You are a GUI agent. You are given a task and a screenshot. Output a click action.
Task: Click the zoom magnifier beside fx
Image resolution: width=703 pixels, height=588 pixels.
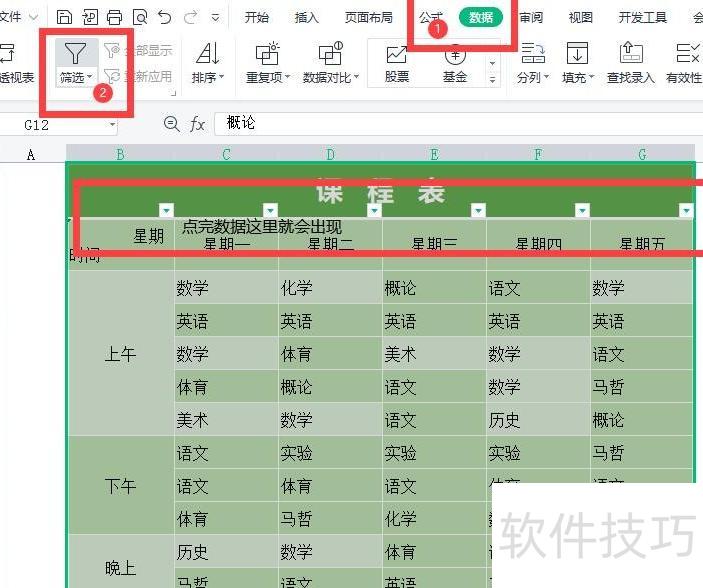[172, 123]
